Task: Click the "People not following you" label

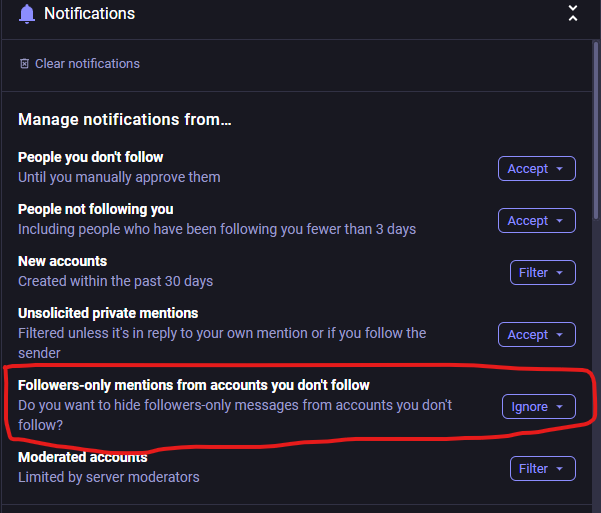Action: click(x=96, y=209)
